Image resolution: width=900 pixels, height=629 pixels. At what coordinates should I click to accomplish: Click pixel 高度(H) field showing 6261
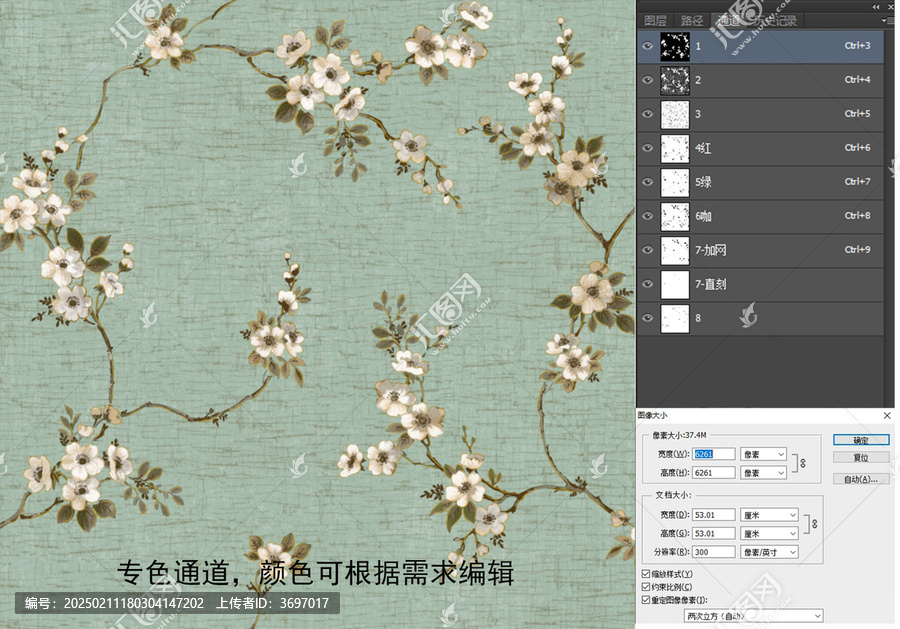713,472
